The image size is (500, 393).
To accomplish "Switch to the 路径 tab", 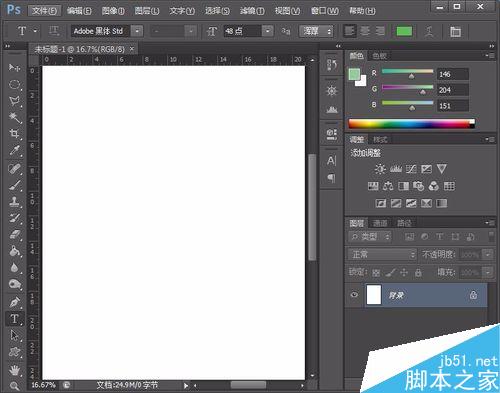I will click(404, 223).
